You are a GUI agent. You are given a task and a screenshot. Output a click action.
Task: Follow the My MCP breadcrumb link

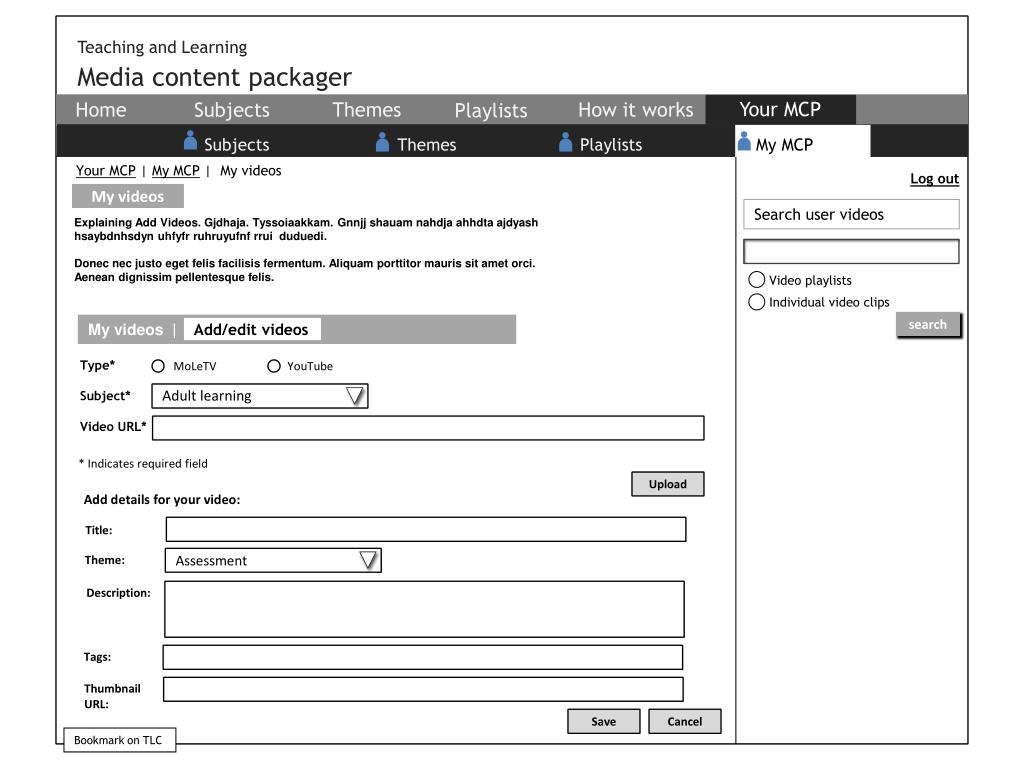(x=176, y=171)
